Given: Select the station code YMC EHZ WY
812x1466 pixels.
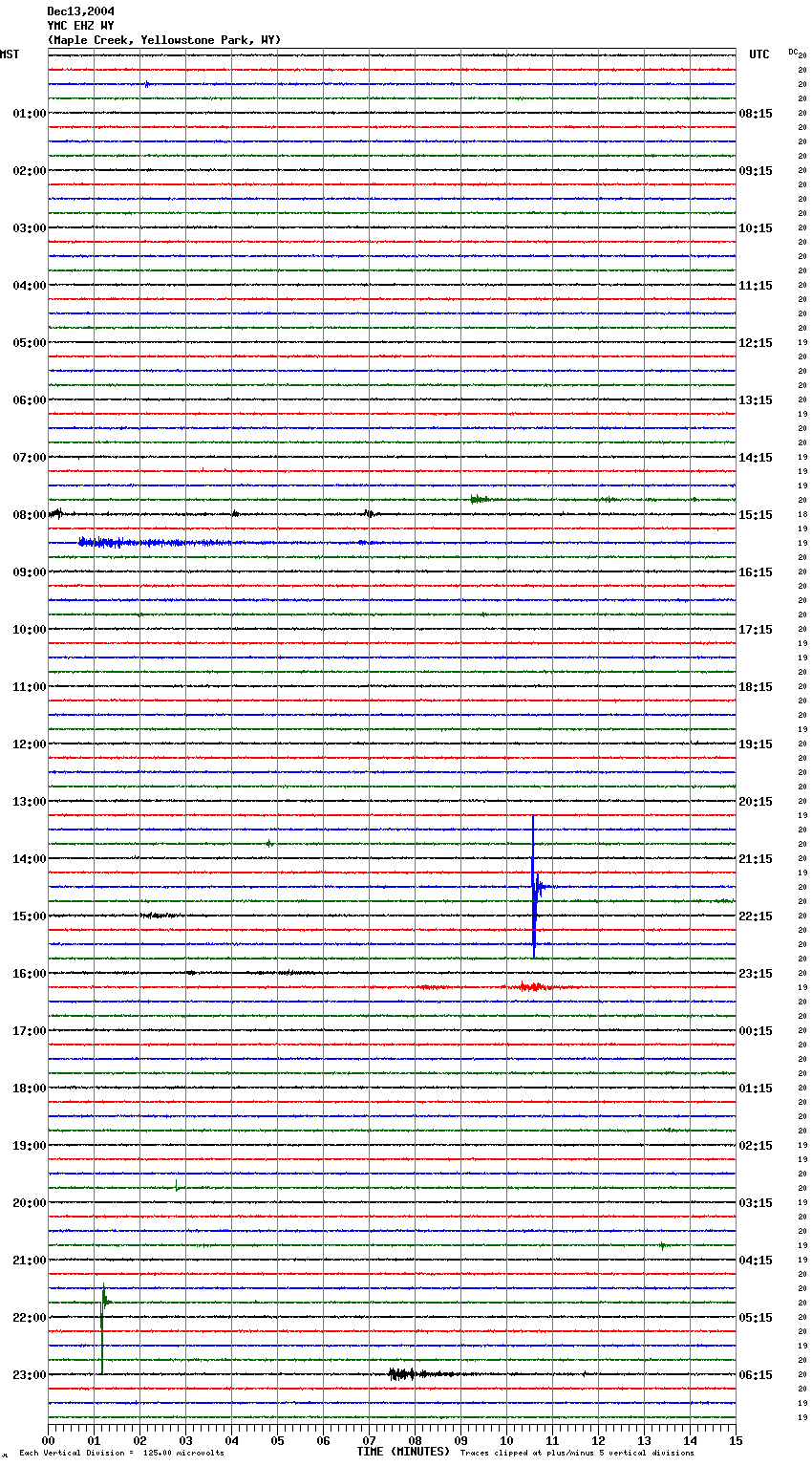Looking at the screenshot, I should point(80,26).
